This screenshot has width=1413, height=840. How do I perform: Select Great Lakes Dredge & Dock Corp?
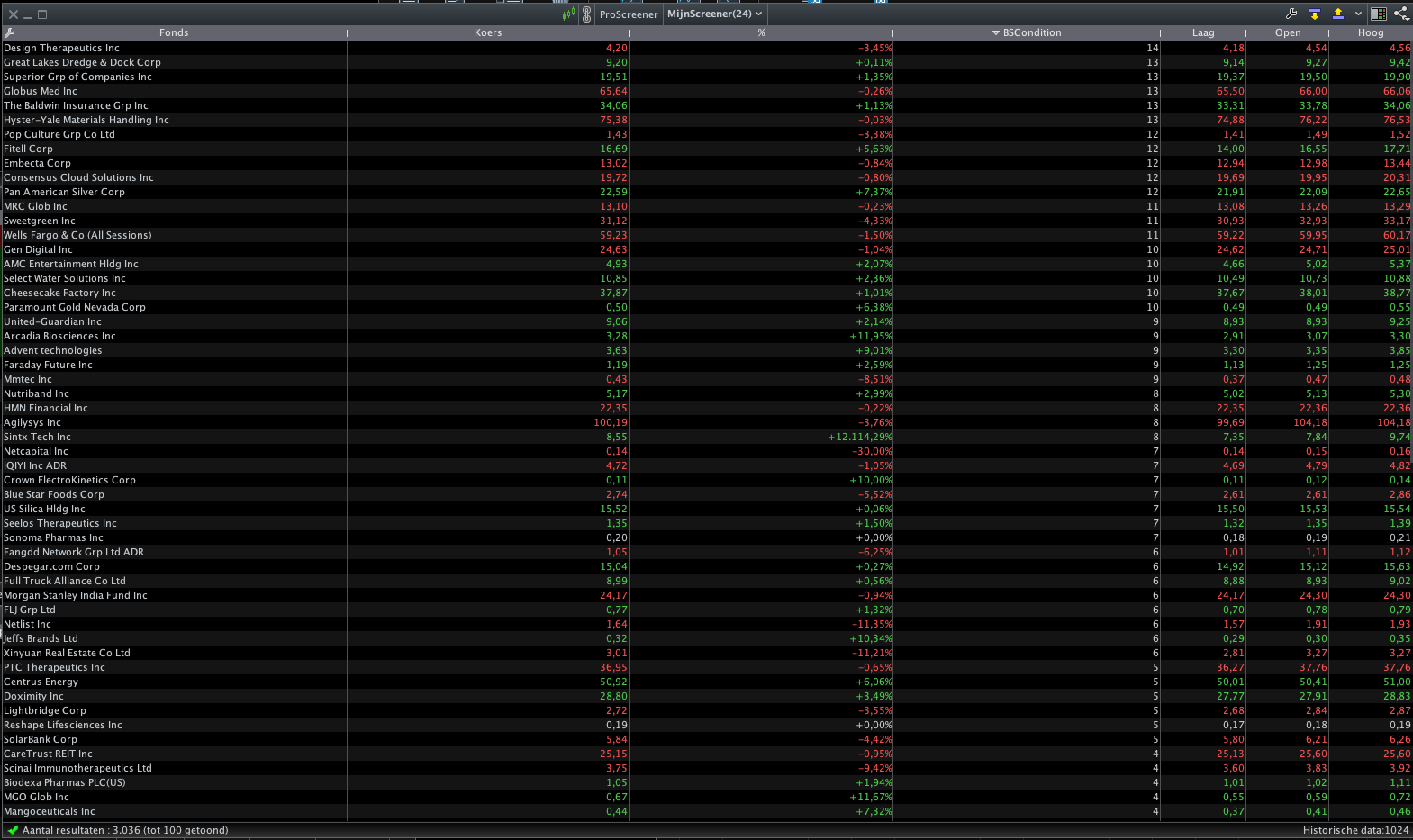(x=706, y=62)
